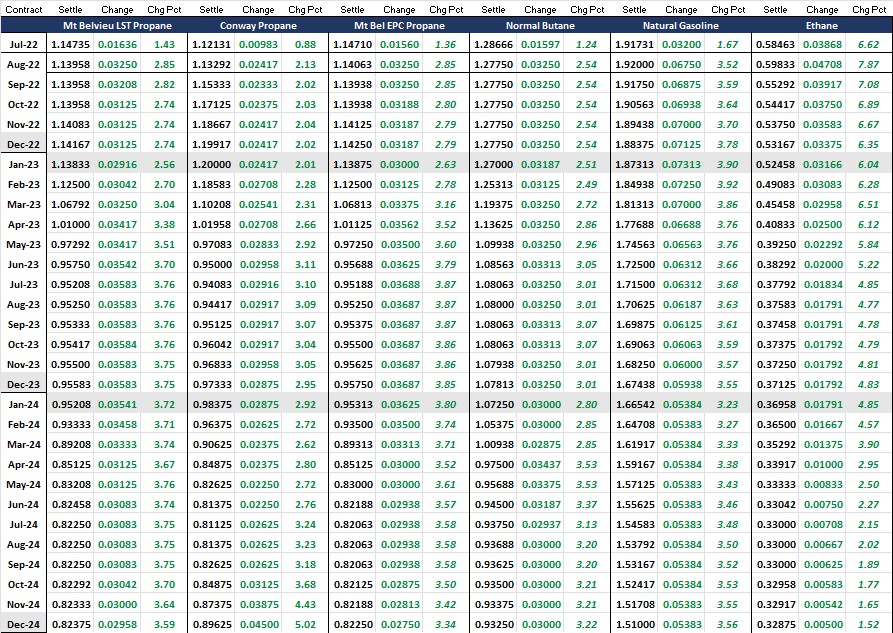The height and width of the screenshot is (633, 893).
Task: Select Dec-24 Ethane change percent 1.52
Action: point(869,624)
